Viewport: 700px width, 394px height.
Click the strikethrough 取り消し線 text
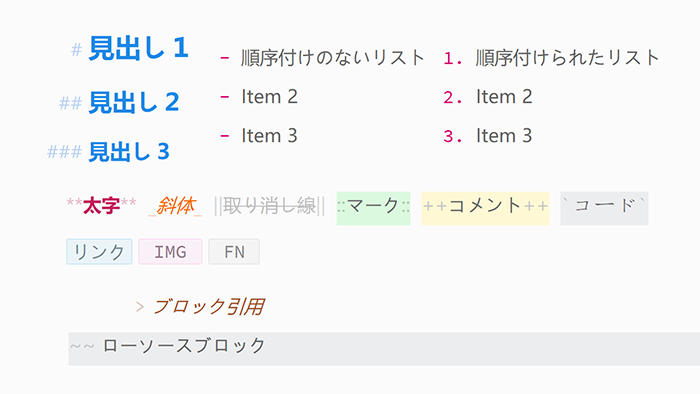click(x=269, y=206)
